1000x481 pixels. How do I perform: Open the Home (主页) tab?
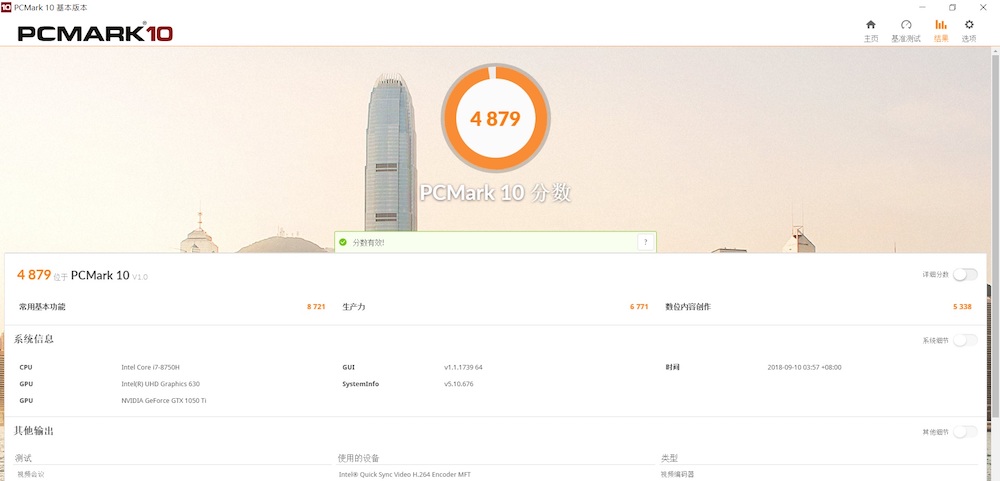tap(871, 30)
